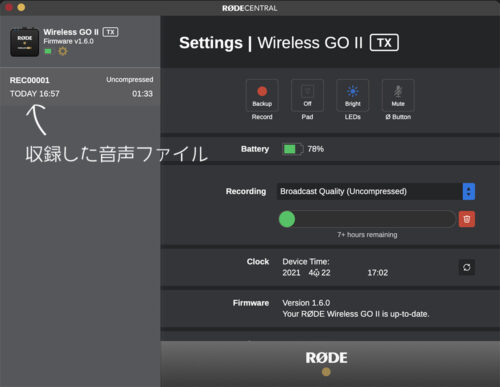The width and height of the screenshot is (500, 387).
Task: Toggle the Pad Off setting button
Action: (x=307, y=95)
